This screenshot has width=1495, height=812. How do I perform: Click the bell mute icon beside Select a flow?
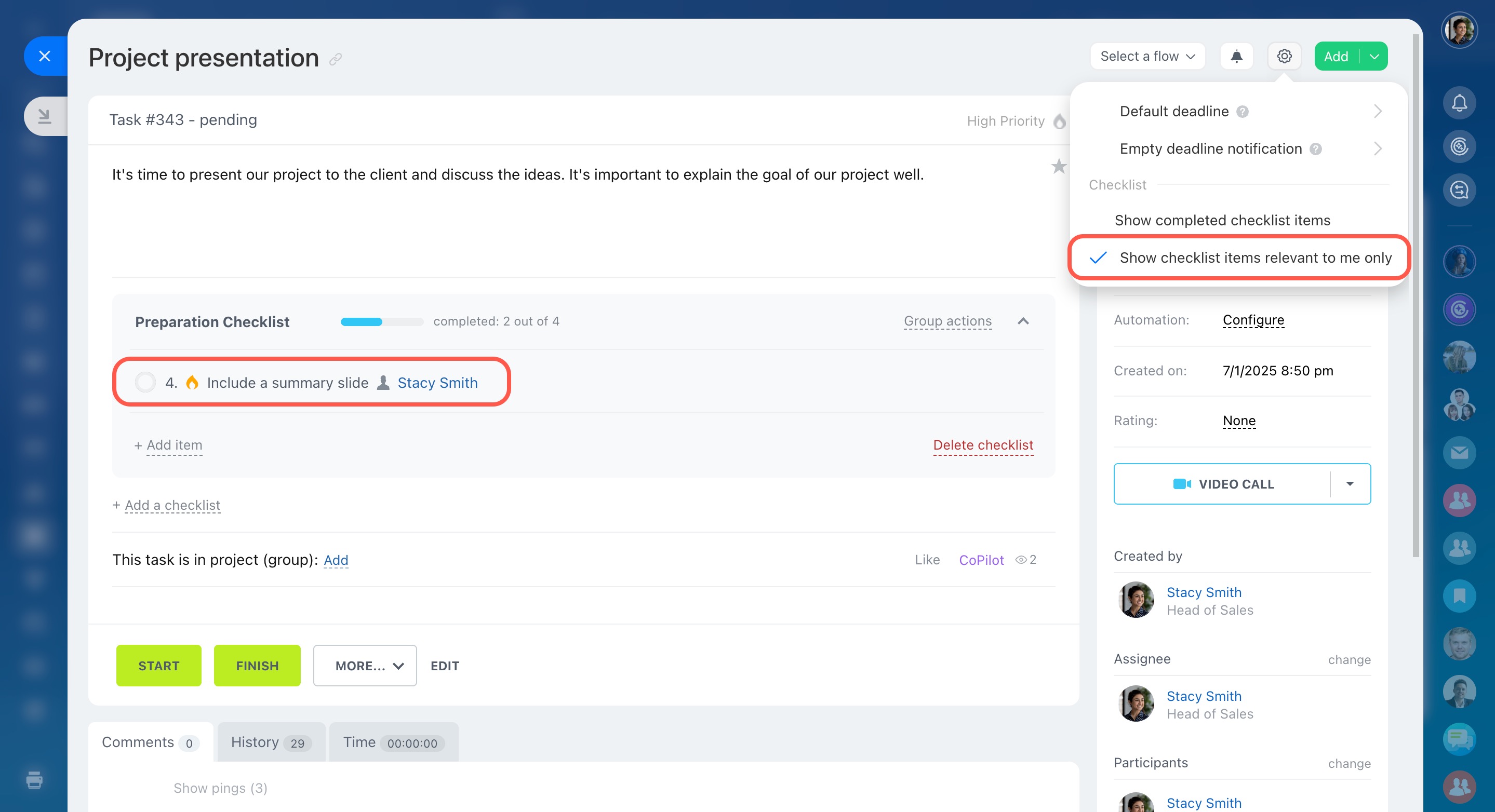pos(1236,56)
